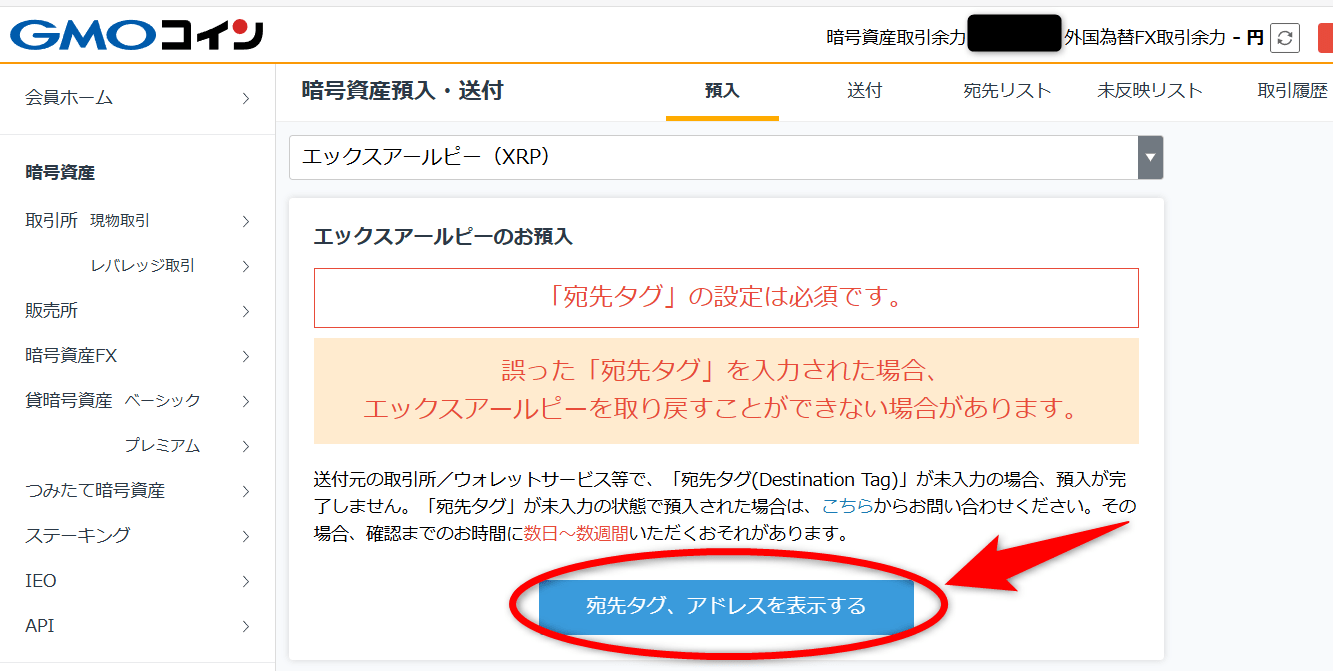Switch to the 宛先リスト tab
This screenshot has height=671, width=1333.
pos(1007,91)
